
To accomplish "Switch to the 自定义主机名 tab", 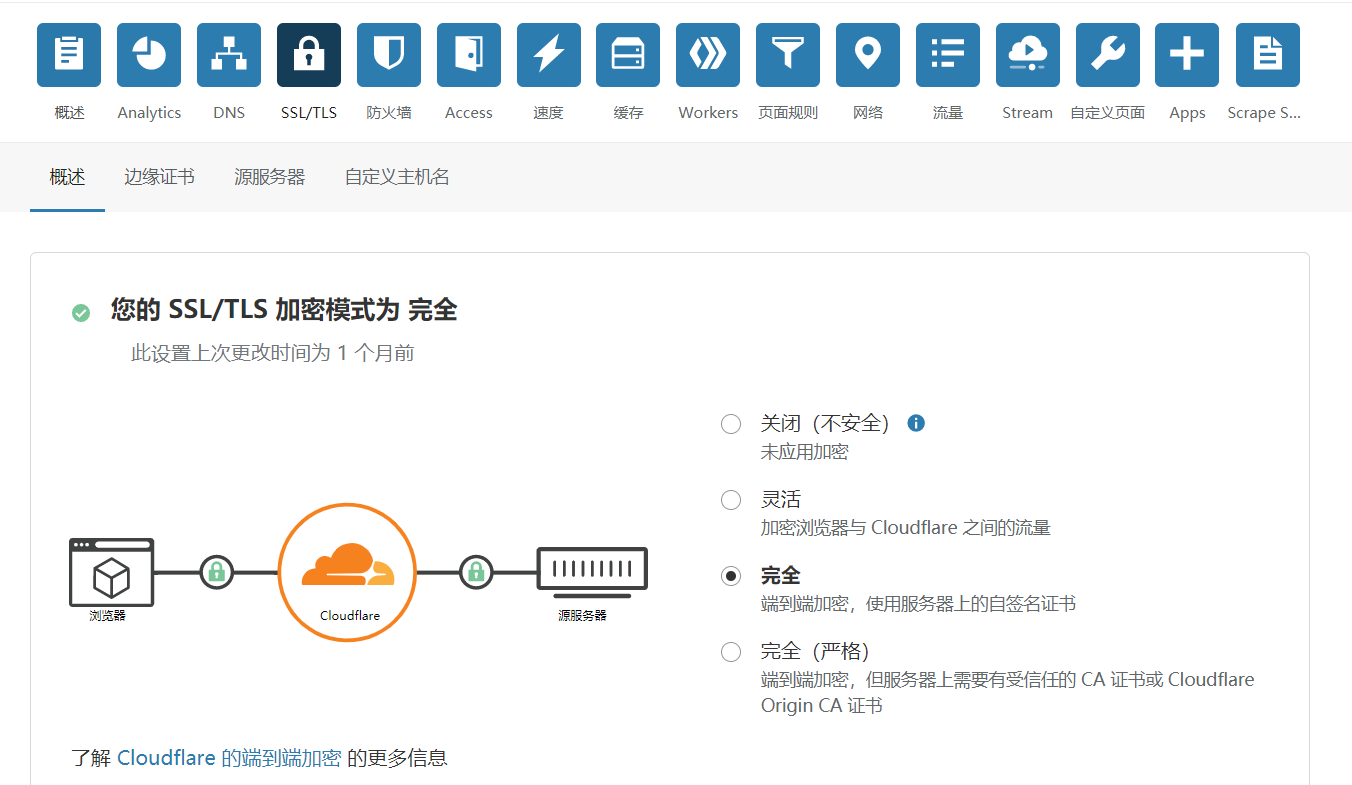I will point(397,177).
